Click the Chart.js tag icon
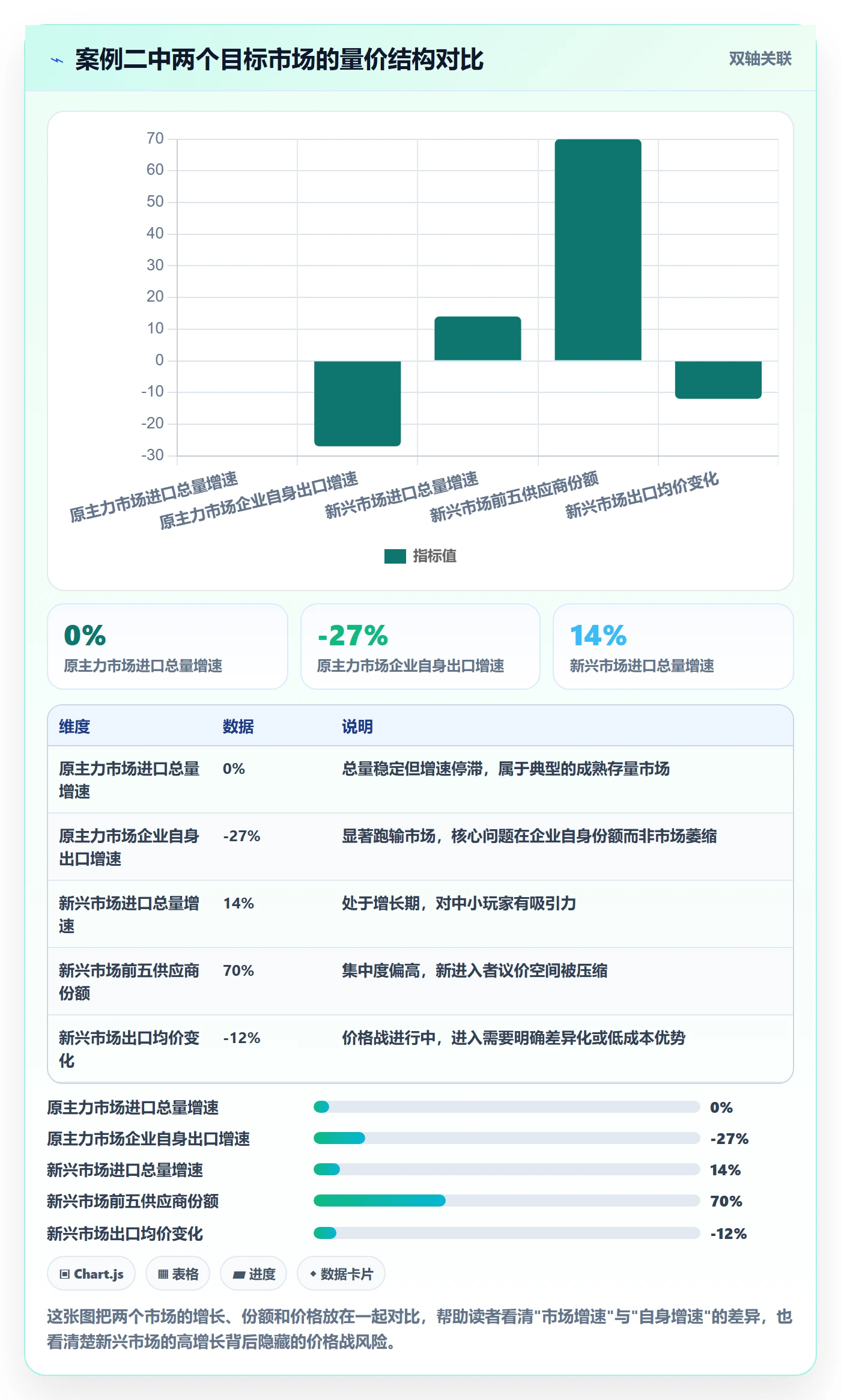841x1400 pixels. [x=65, y=1274]
